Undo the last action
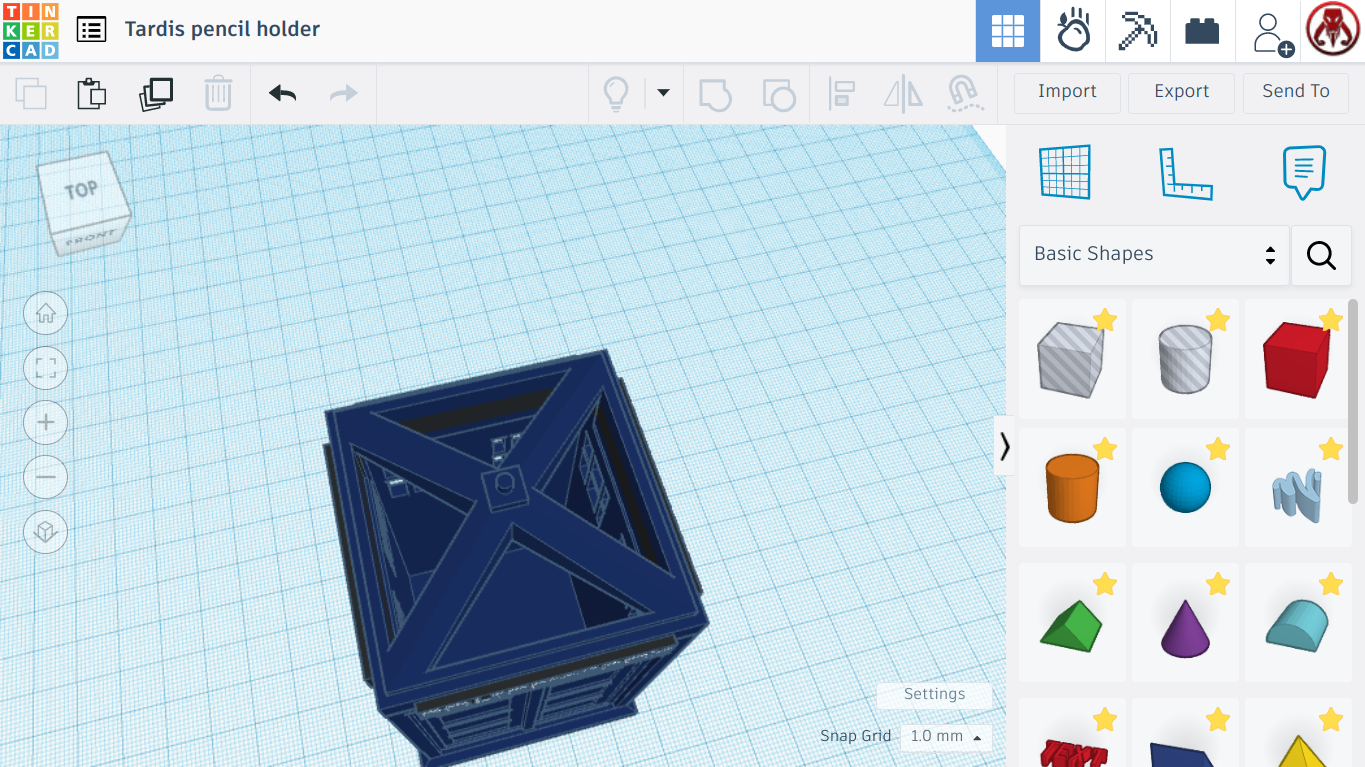The image size is (1365, 767). [x=282, y=94]
